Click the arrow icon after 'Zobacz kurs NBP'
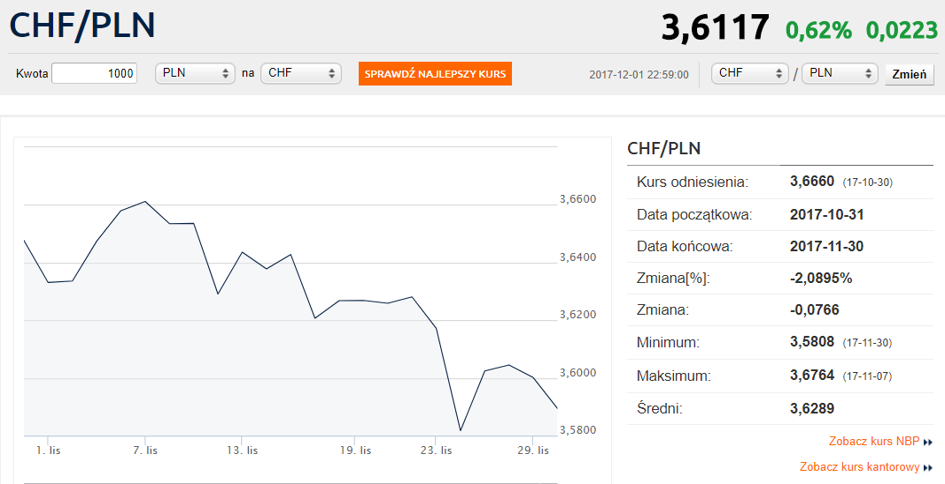Viewport: 945px width, 484px height. [x=928, y=442]
